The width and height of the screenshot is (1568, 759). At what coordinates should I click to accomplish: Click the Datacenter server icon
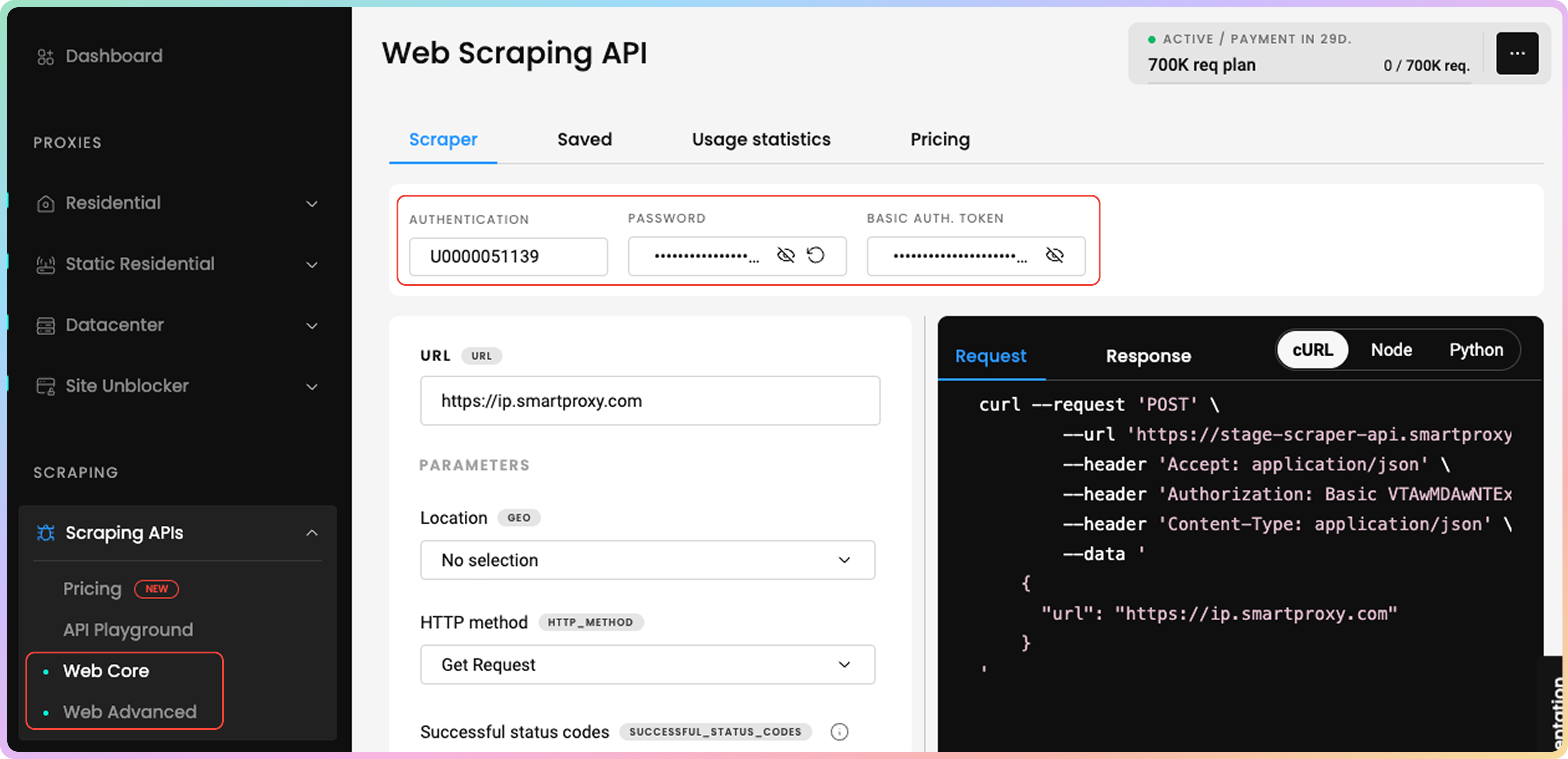[45, 326]
